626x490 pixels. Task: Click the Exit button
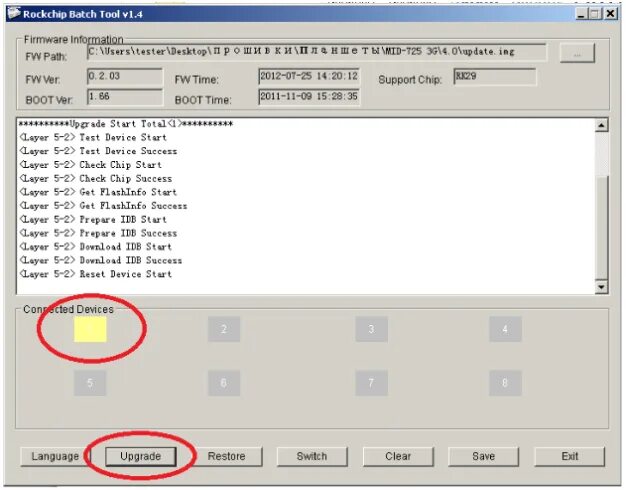(x=570, y=456)
